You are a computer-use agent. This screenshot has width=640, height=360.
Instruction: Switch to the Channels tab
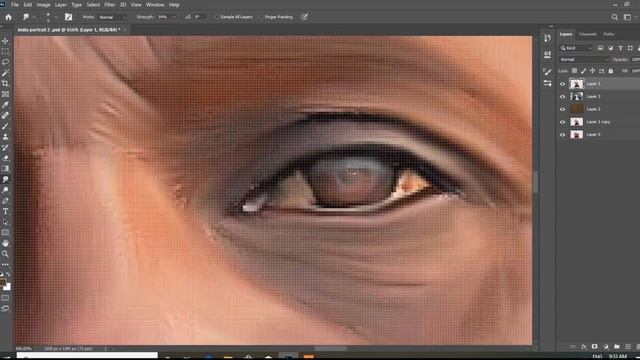tap(588, 34)
